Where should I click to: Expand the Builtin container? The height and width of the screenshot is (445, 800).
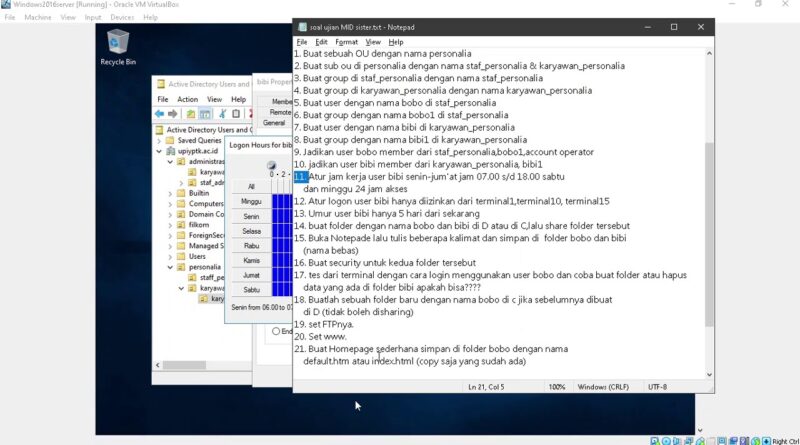170,193
